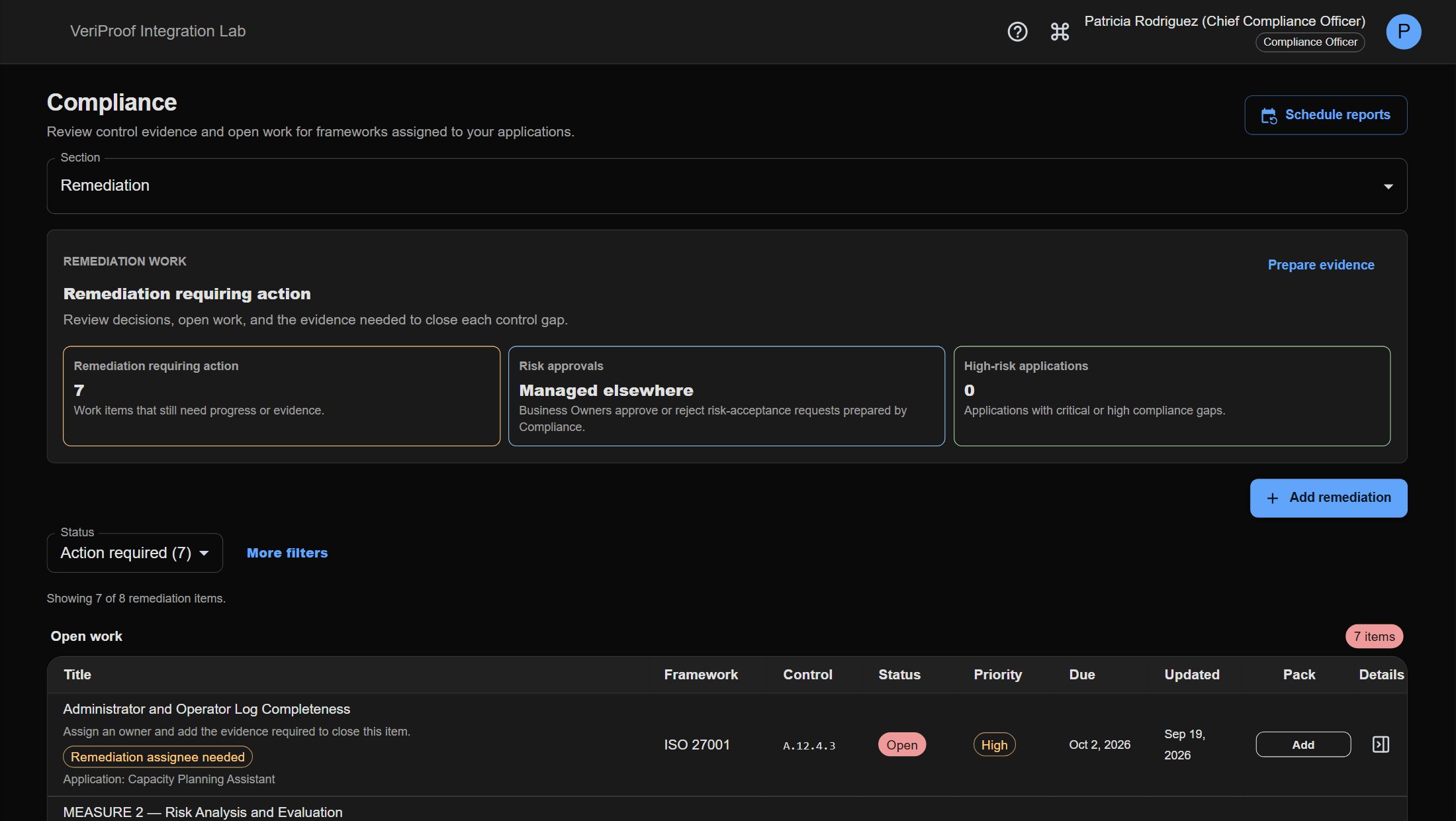Click the plus icon in Add remediation

click(1272, 498)
